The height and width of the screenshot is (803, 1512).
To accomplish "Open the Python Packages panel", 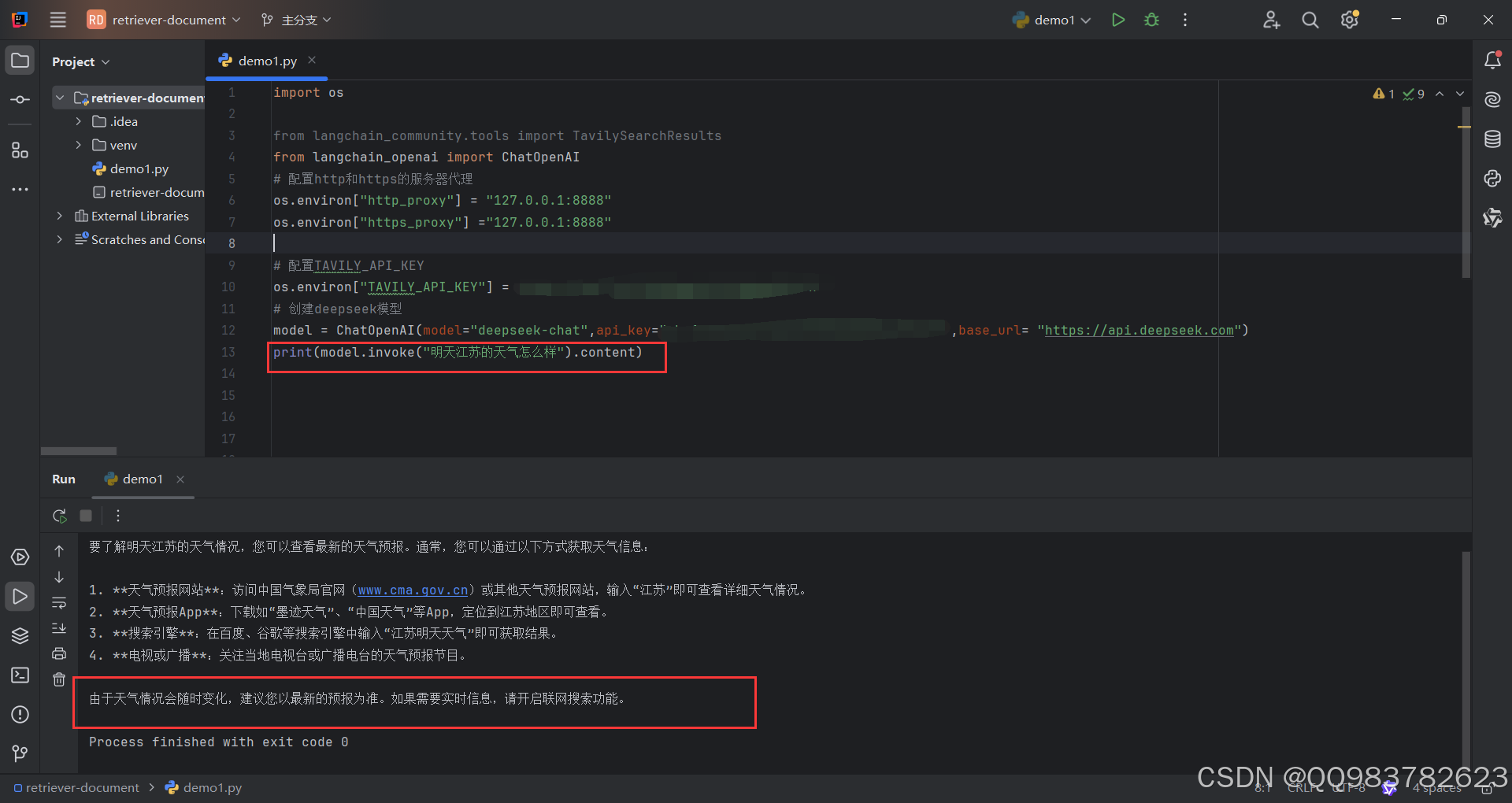I will click(x=20, y=635).
